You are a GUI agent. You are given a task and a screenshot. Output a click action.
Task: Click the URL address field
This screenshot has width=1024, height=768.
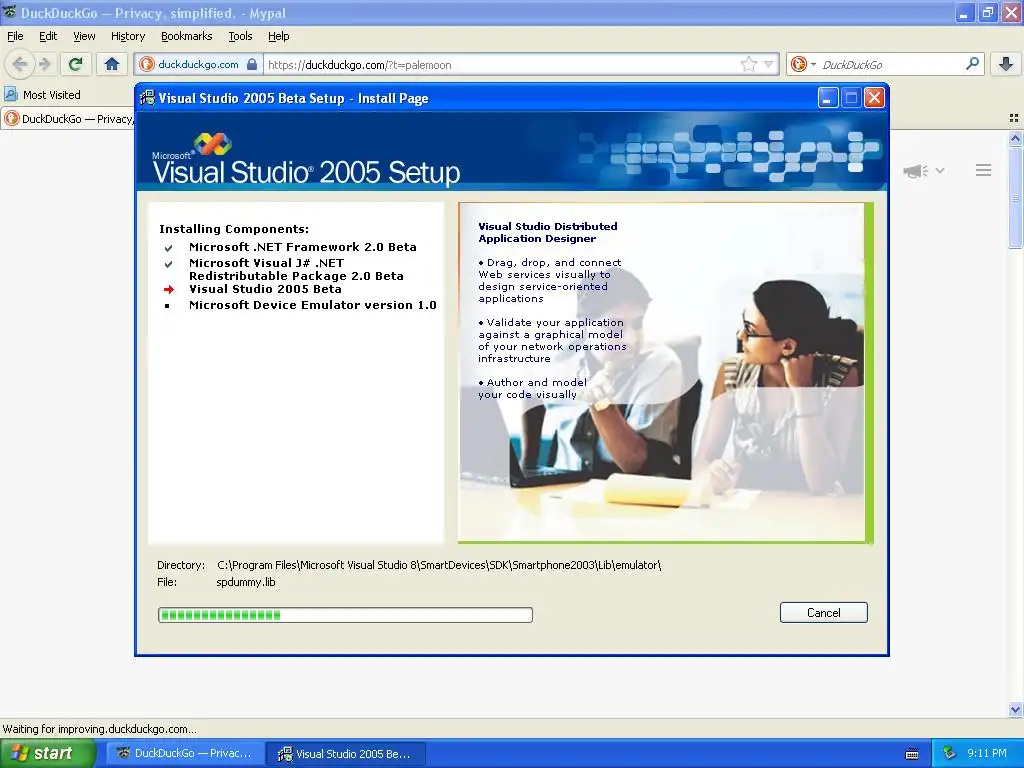pos(500,65)
